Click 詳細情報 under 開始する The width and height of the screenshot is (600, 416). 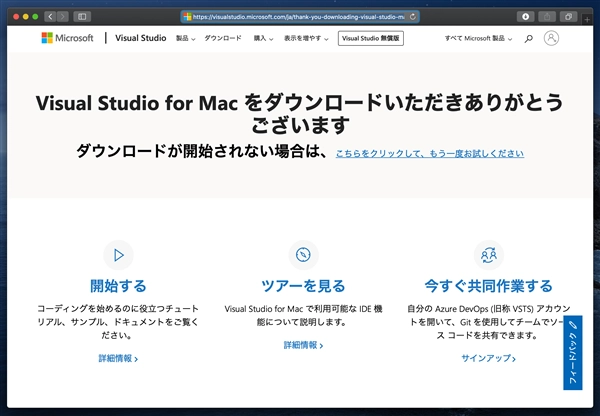[x=118, y=359]
